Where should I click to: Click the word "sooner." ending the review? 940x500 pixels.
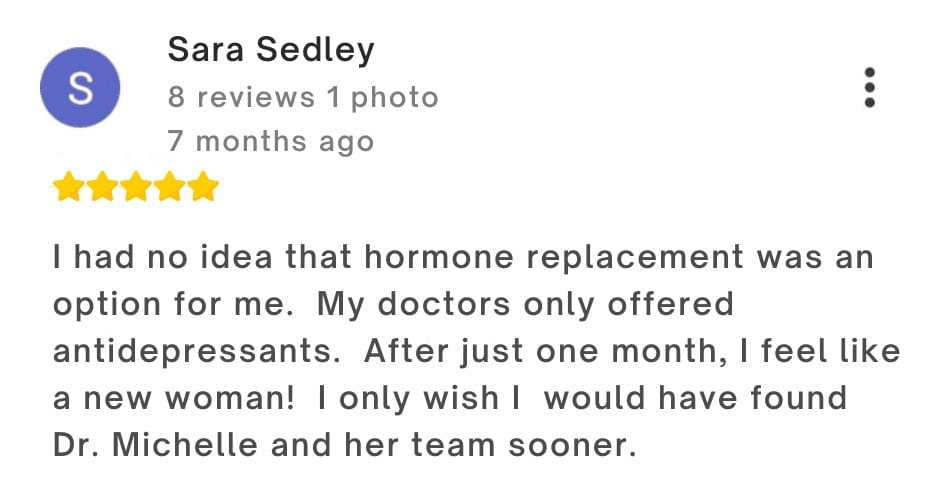(x=572, y=445)
